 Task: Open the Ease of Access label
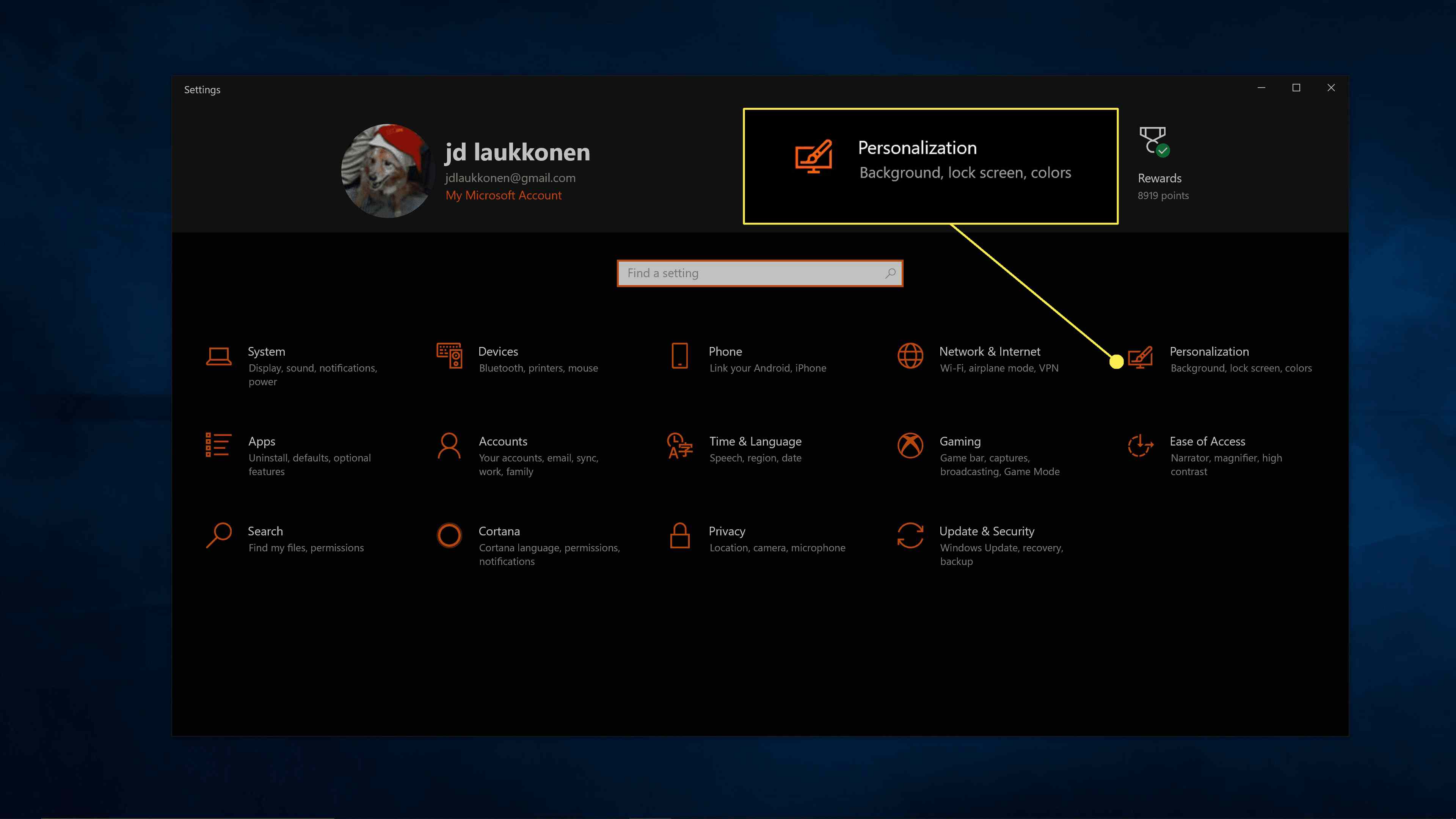pos(1207,441)
